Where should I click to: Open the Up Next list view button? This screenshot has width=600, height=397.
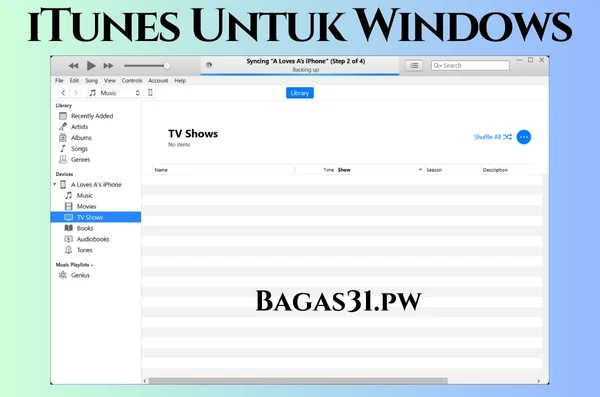[x=414, y=65]
